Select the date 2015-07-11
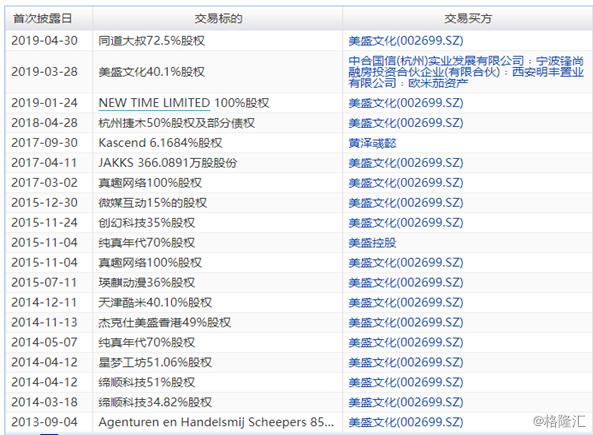 [x=44, y=283]
